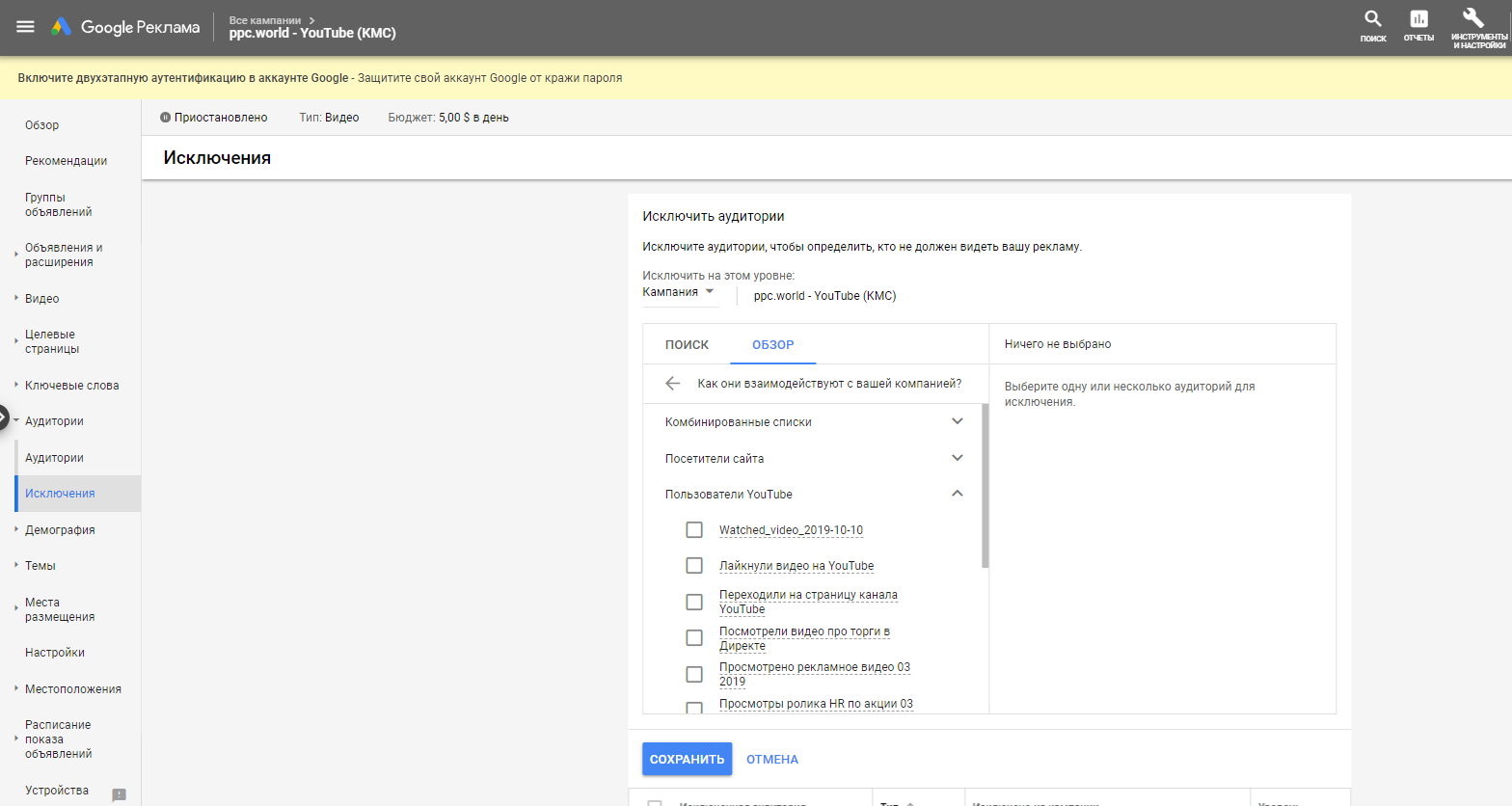Select Посмотрели видео про торги в Директе checkbox

click(x=694, y=638)
